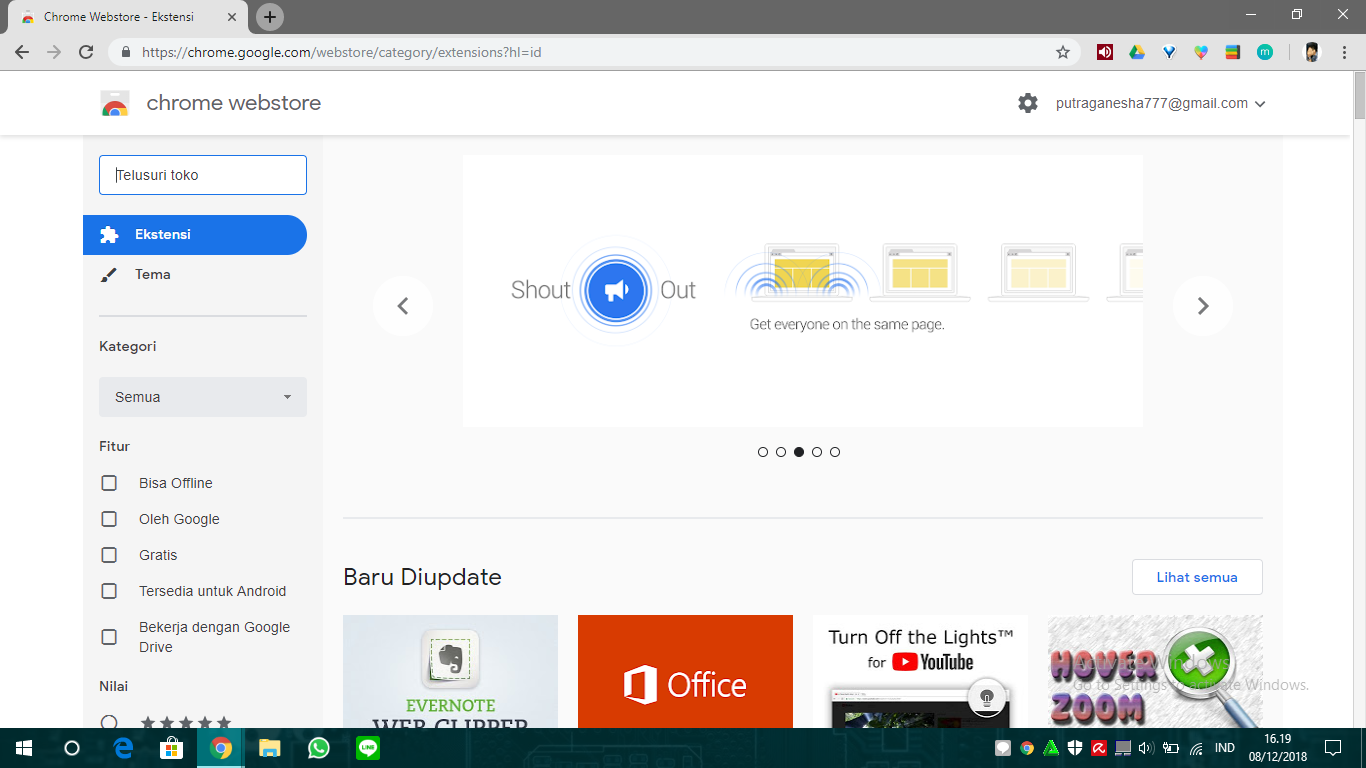Screen dimensions: 1366x768
Task: Check the Gratis filter option
Action: pyautogui.click(x=109, y=555)
